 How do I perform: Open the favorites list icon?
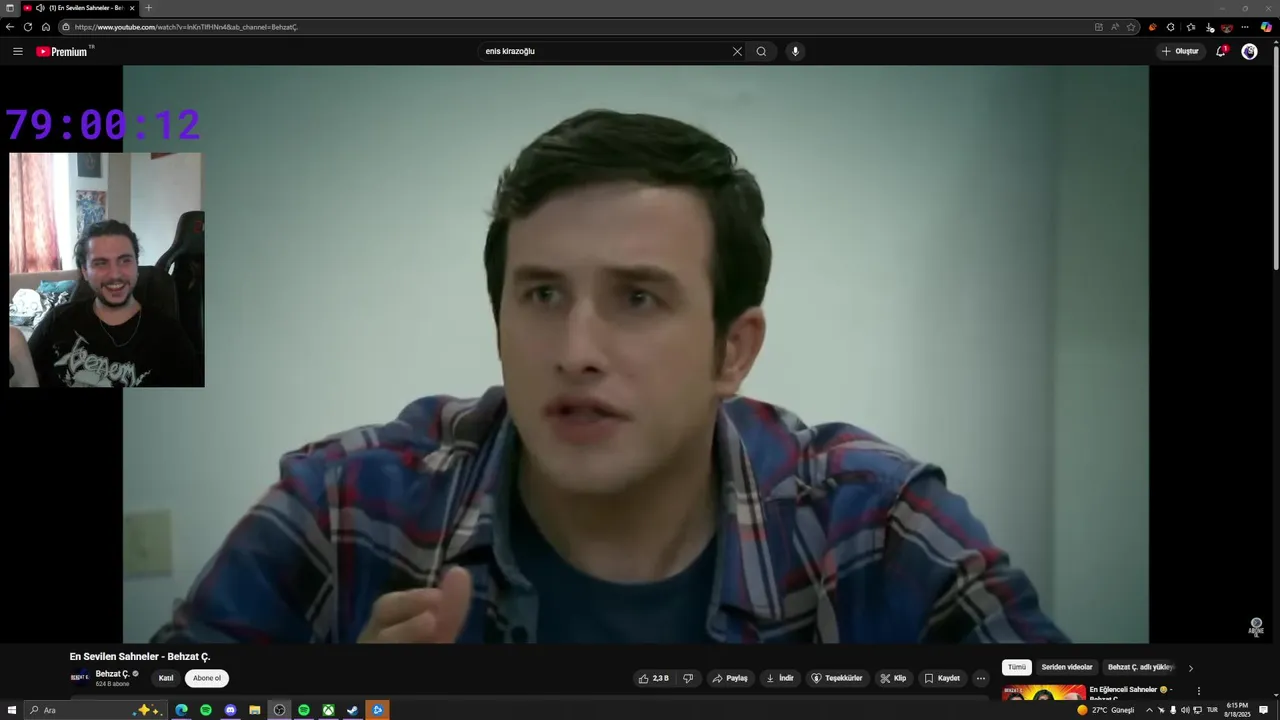1190,27
